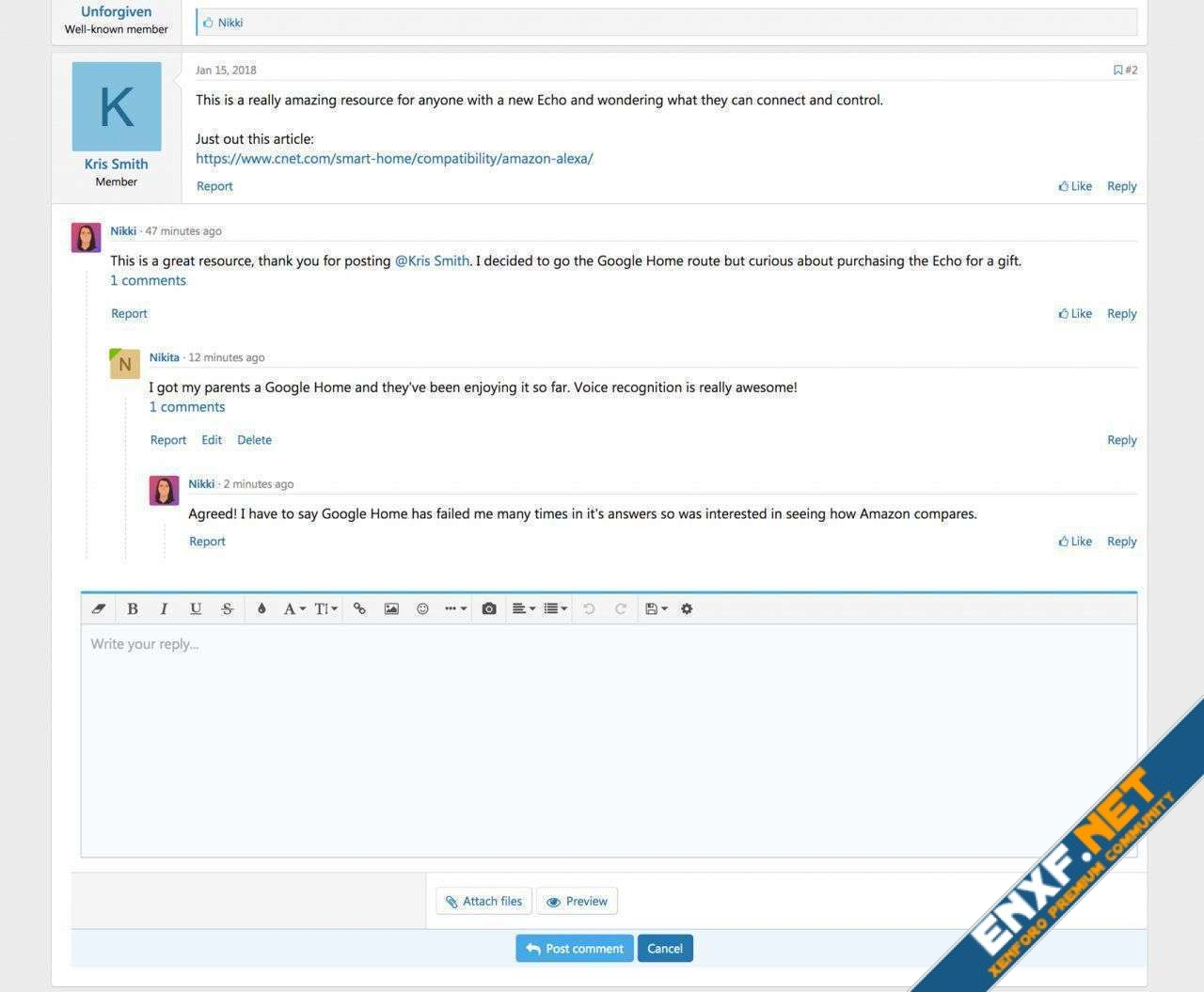The image size is (1204, 992).
Task: Toggle bold formatting in editor
Action: [133, 608]
